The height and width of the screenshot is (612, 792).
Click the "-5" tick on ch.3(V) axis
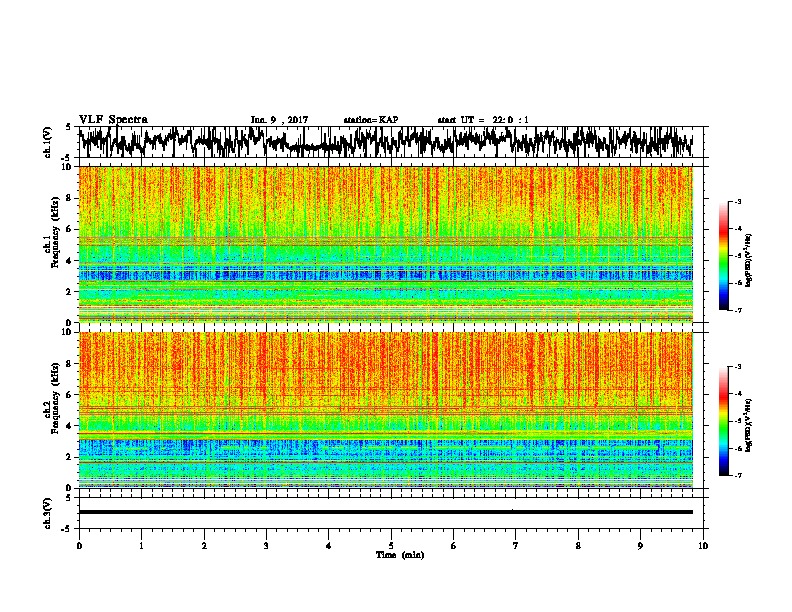tap(66, 529)
